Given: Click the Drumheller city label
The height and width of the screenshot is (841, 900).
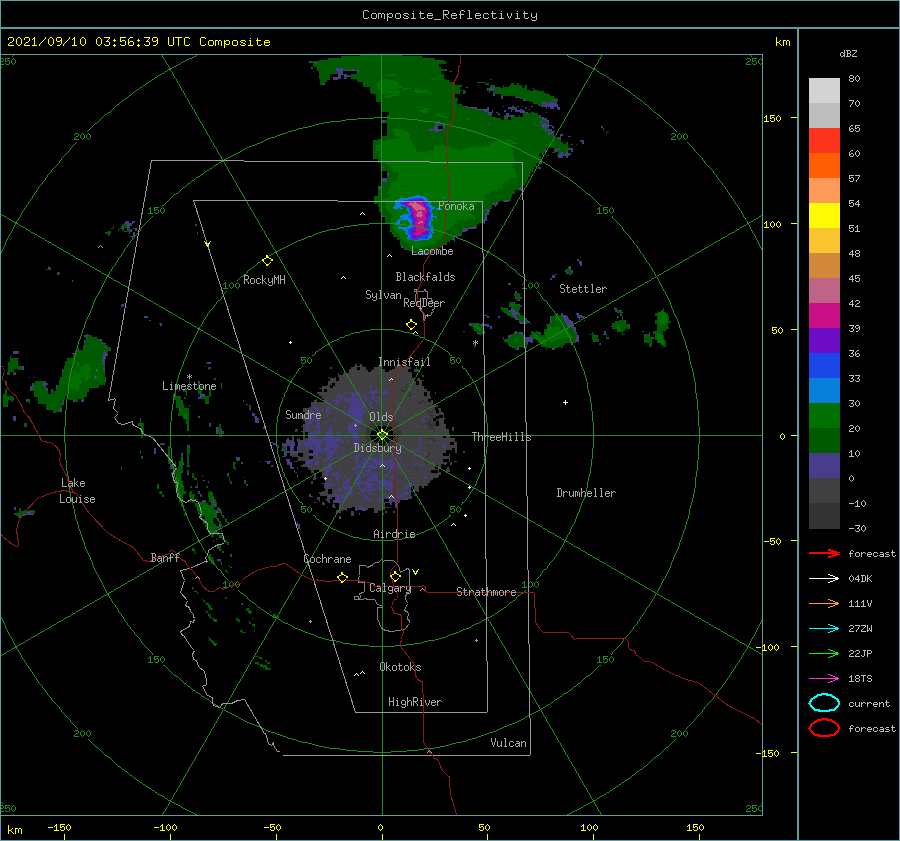Looking at the screenshot, I should (x=586, y=493).
